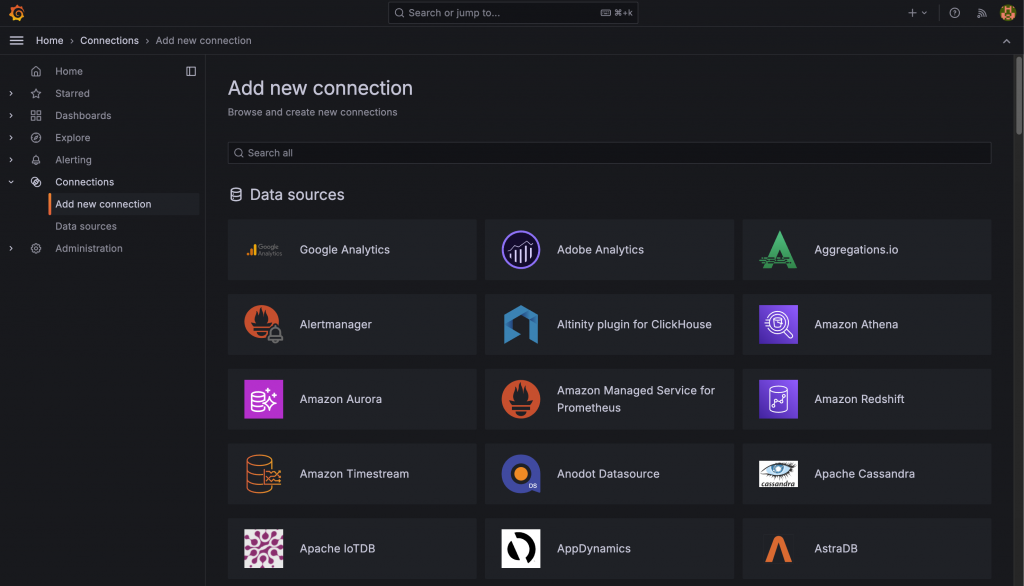
Task: Select Amazon Athena card title
Action: (856, 324)
